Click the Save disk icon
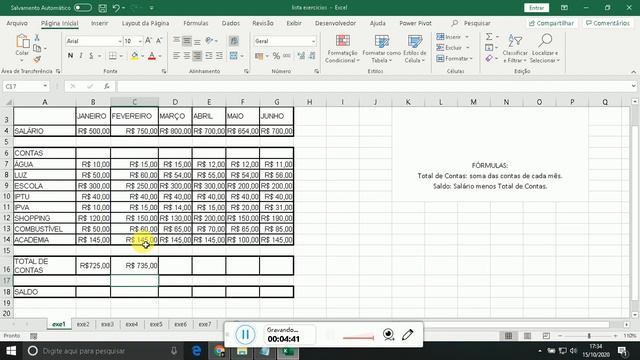This screenshot has width=640, height=360. [103, 8]
